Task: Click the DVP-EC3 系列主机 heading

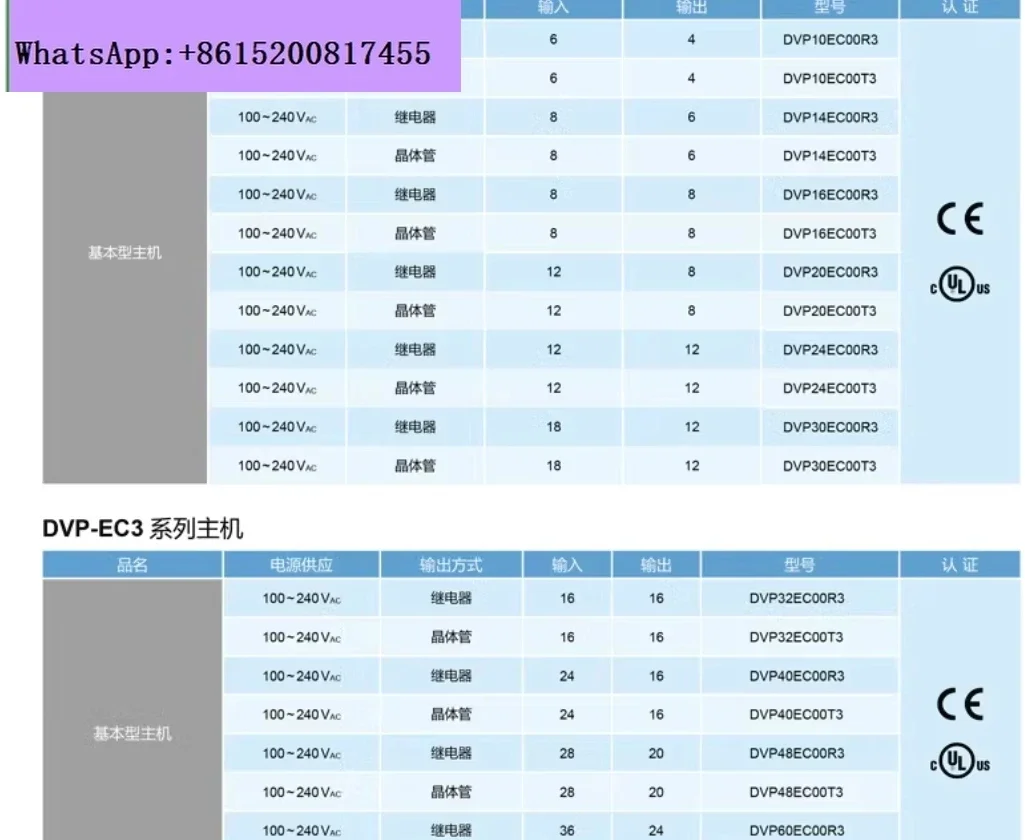Action: click(143, 528)
